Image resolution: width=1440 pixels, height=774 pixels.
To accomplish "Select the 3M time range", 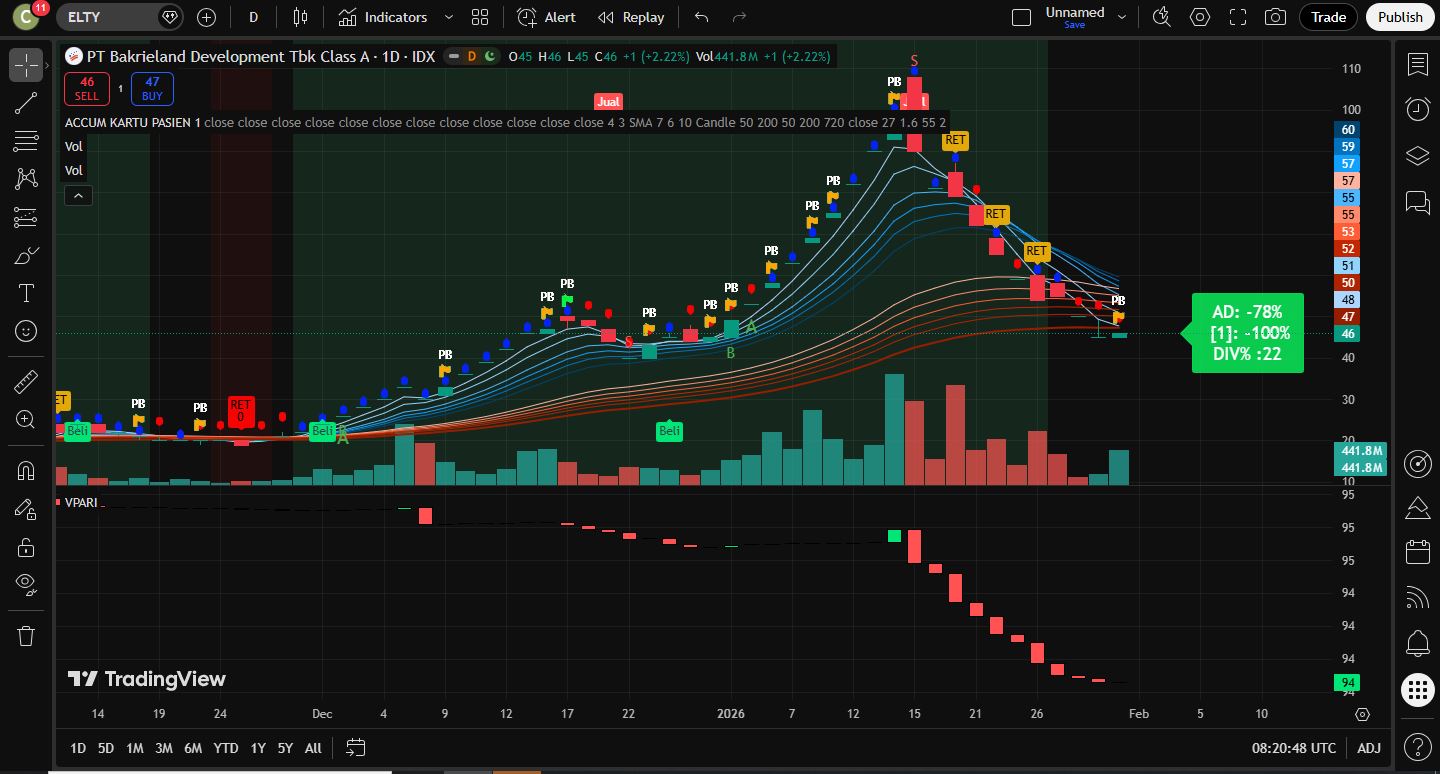I will [164, 748].
